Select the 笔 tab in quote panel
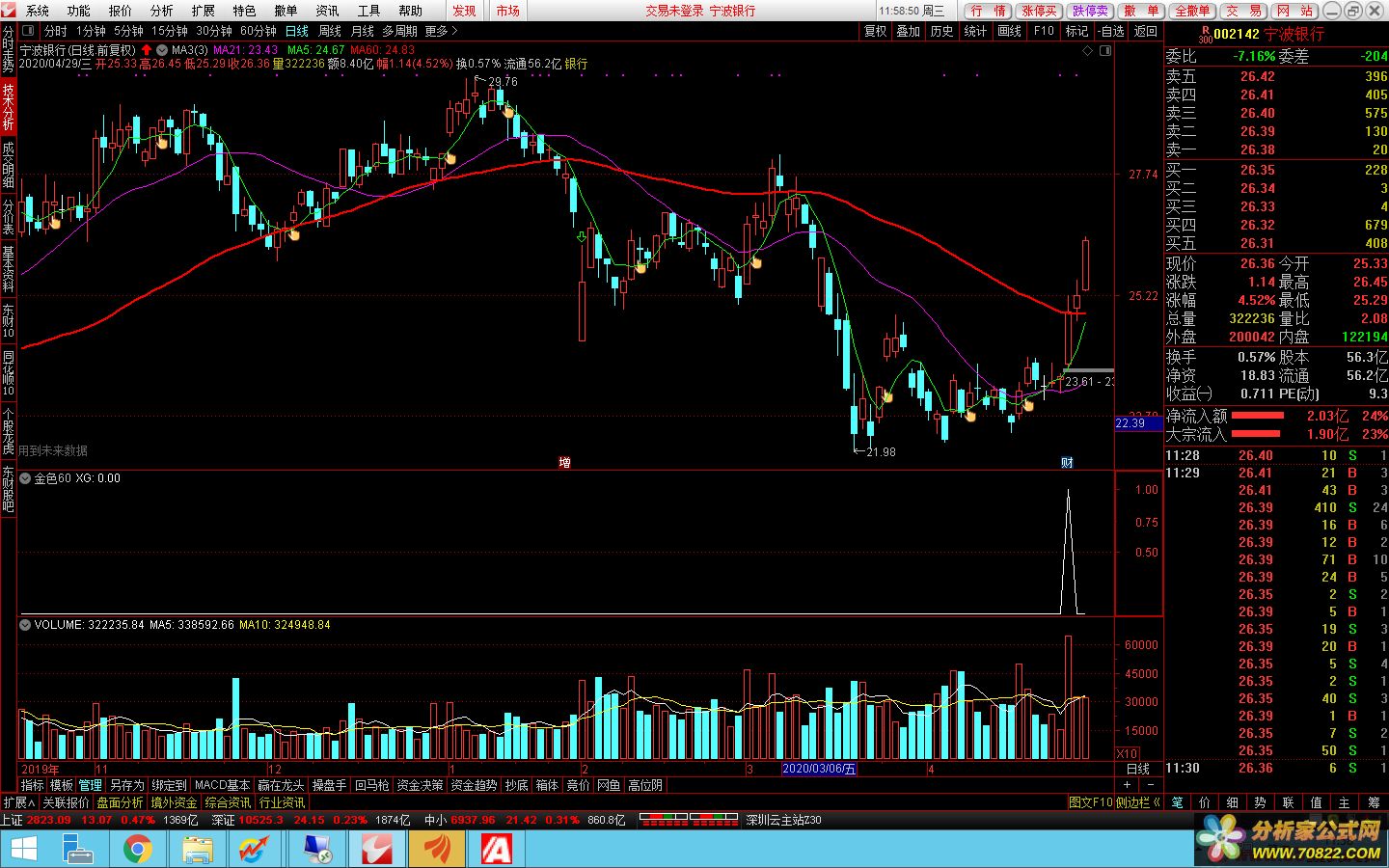1389x868 pixels. tap(1178, 802)
